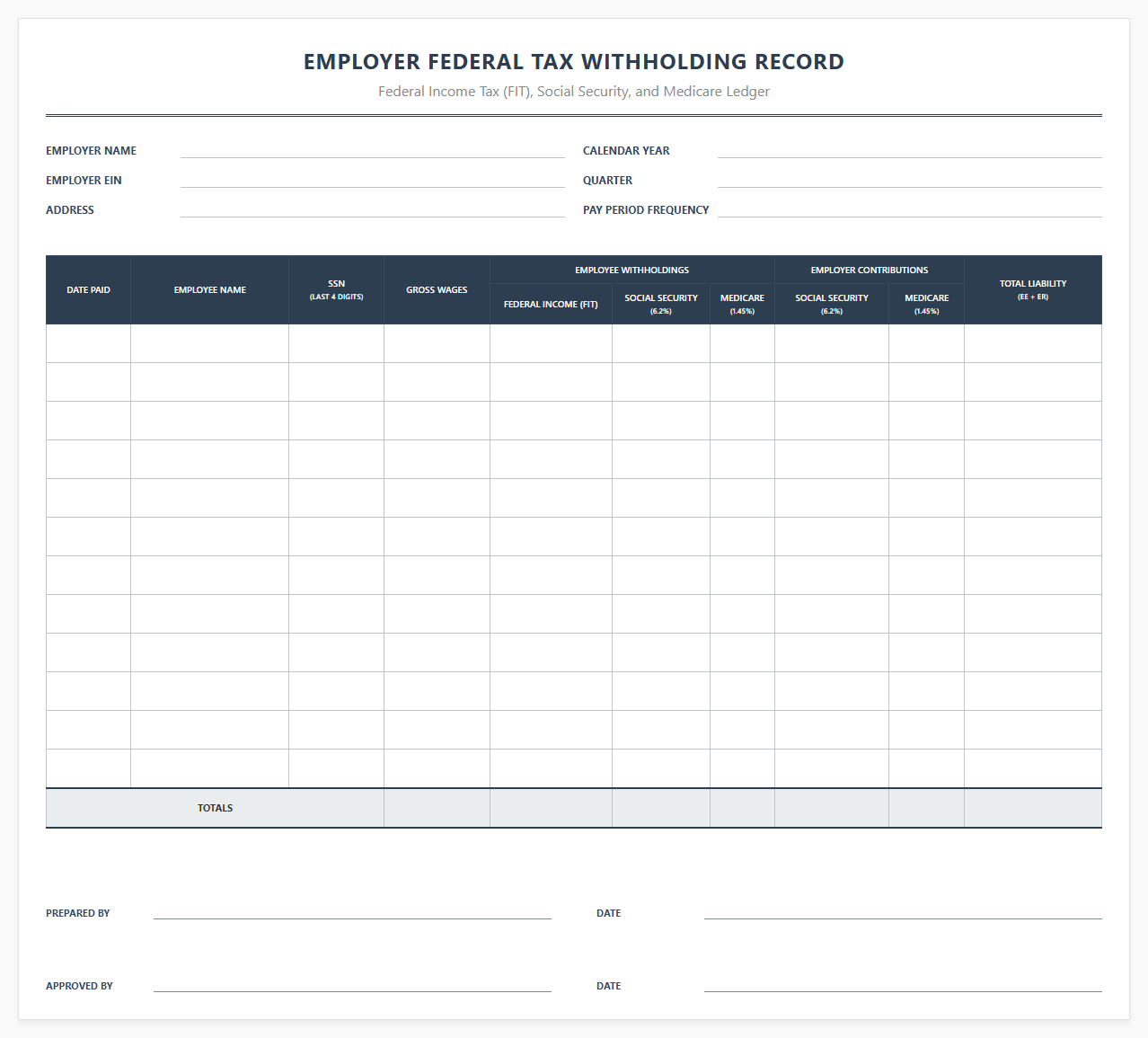Viewport: 1148px width, 1038px height.
Task: Click Social Security header under Employee Withholdings
Action: tap(661, 304)
